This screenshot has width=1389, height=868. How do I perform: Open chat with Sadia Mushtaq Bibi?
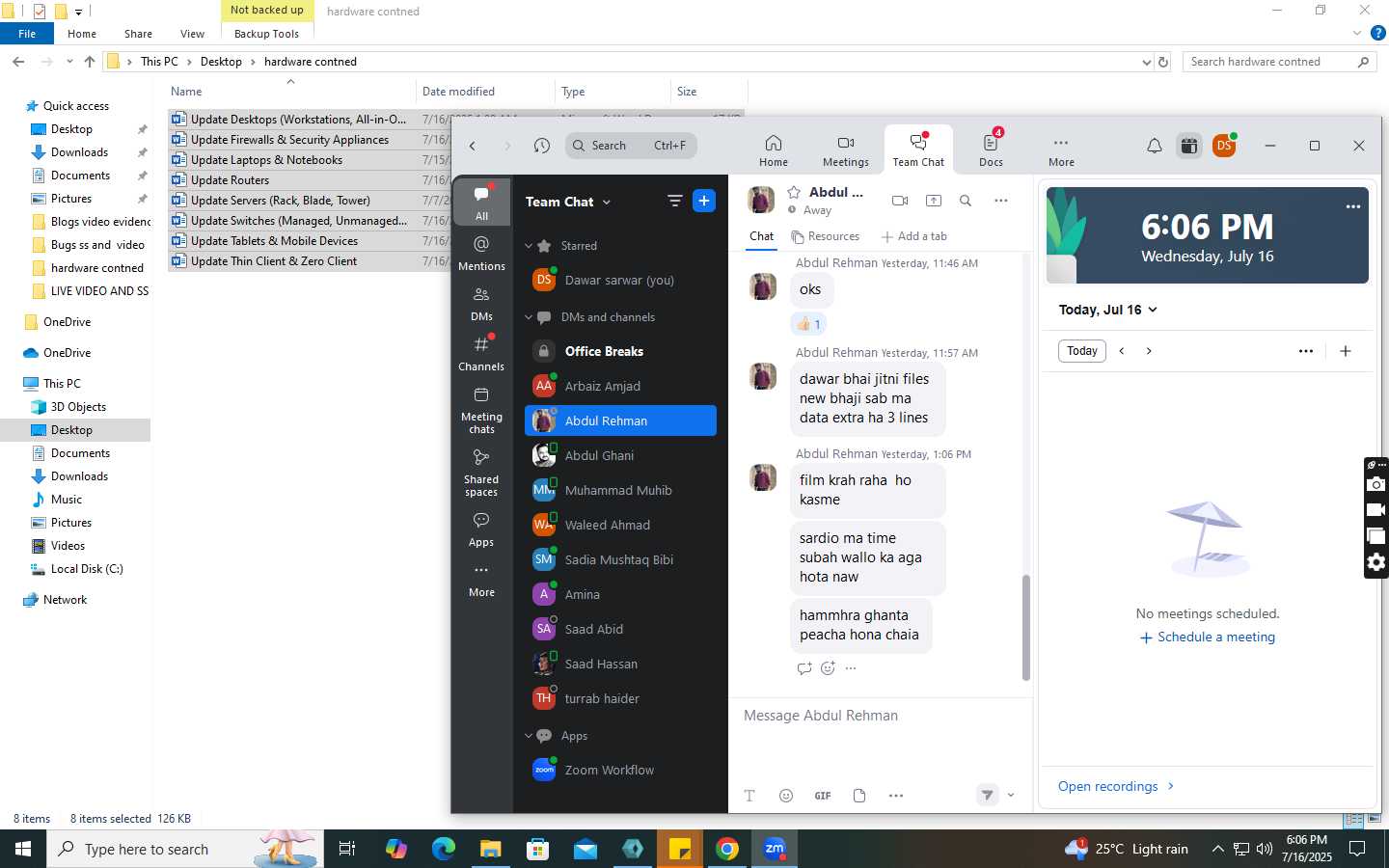click(620, 560)
